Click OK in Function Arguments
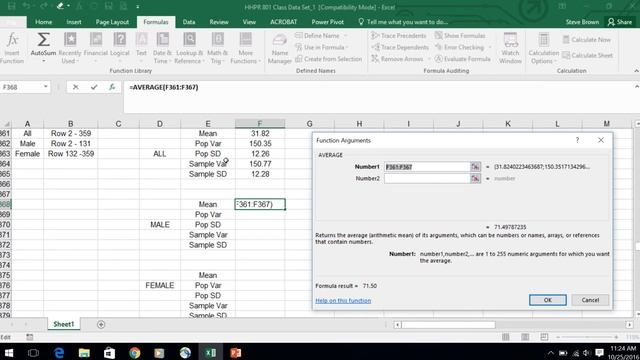 (x=547, y=300)
